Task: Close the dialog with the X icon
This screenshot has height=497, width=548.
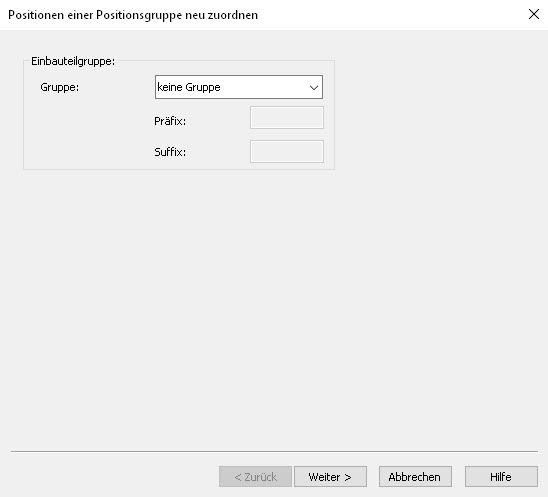Action: [x=534, y=14]
